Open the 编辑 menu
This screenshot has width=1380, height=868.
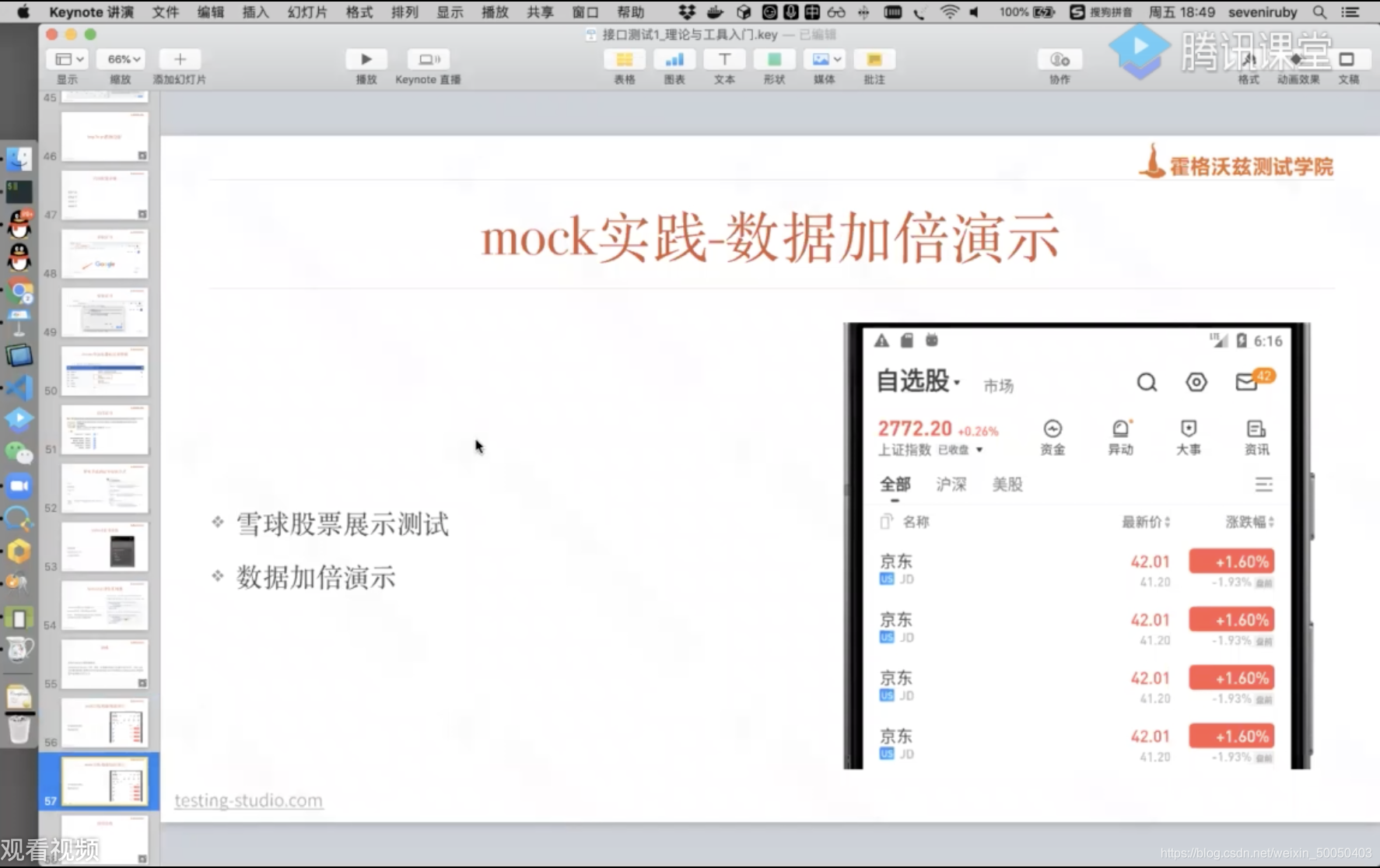coord(210,12)
